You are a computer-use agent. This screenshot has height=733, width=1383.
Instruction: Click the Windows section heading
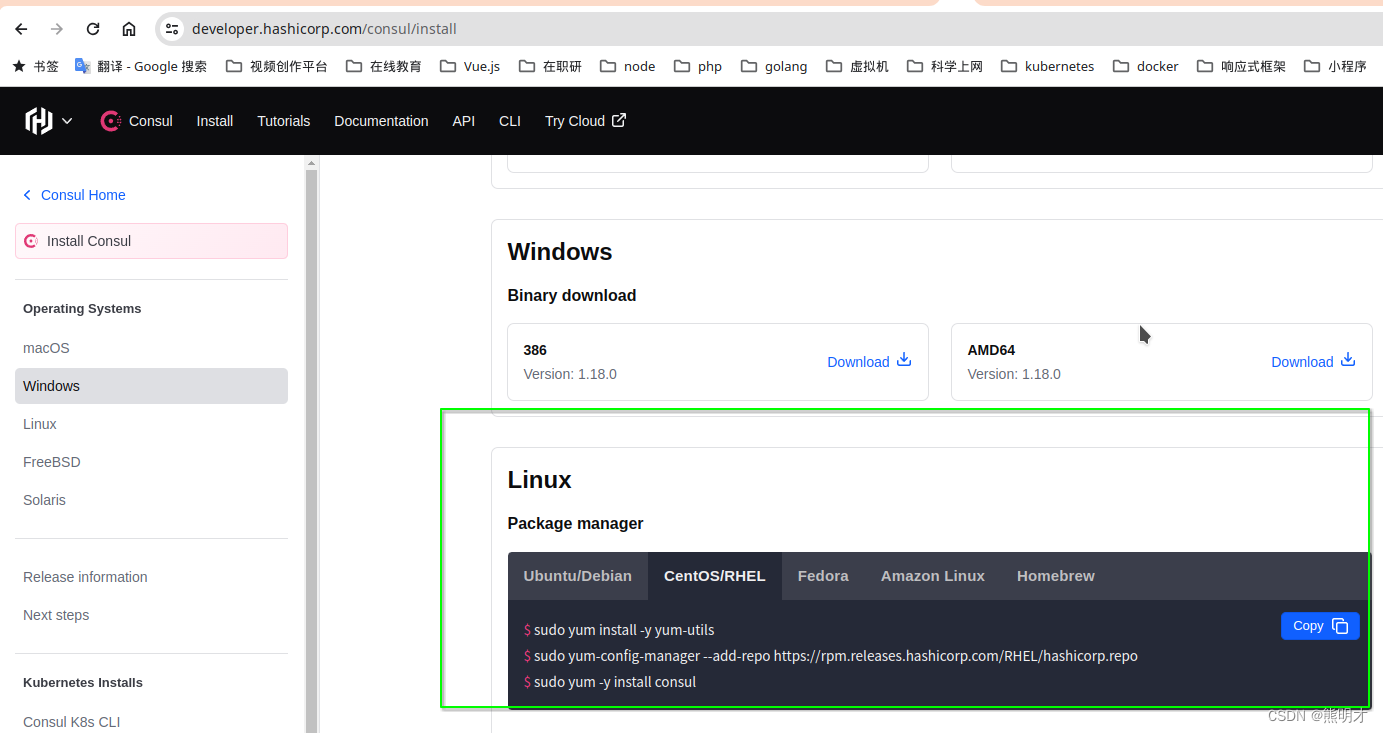560,252
